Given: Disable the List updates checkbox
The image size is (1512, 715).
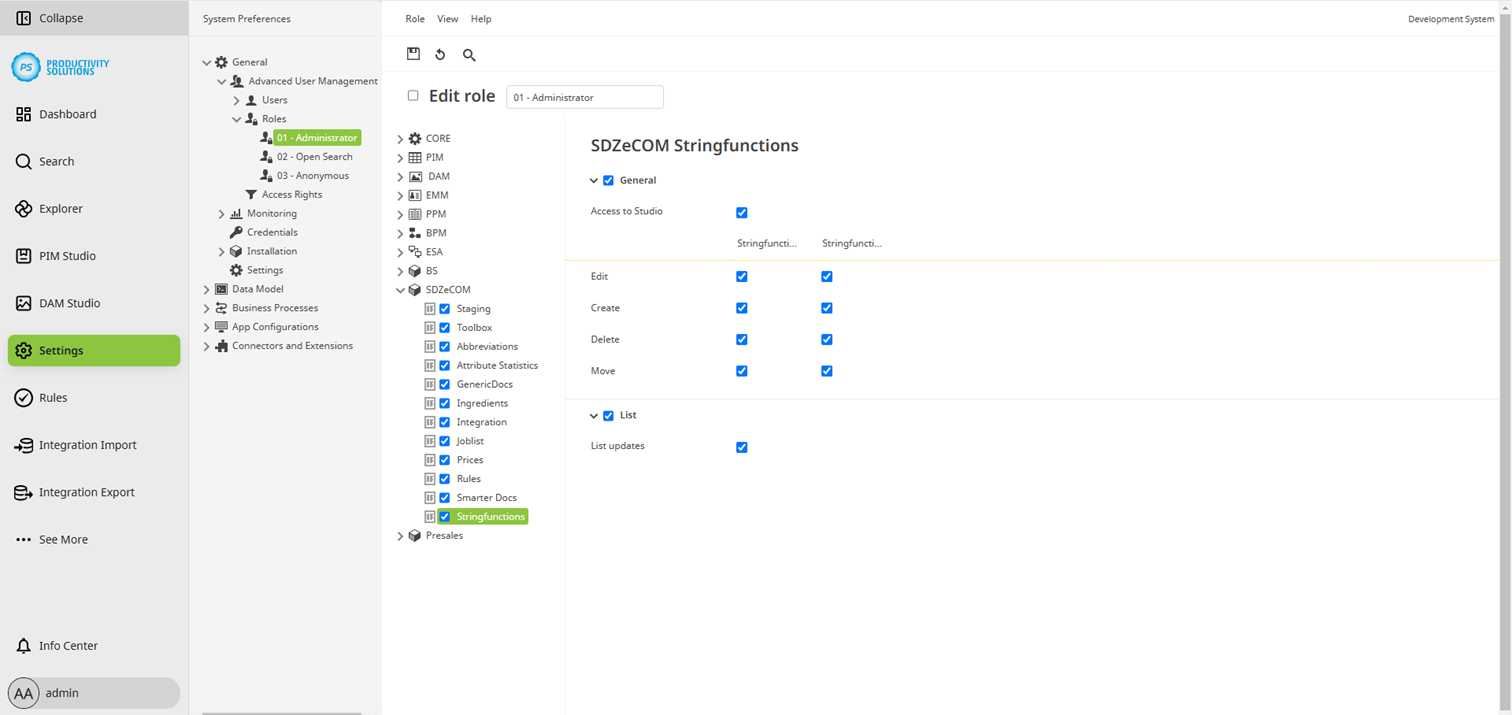Looking at the screenshot, I should coord(741,447).
